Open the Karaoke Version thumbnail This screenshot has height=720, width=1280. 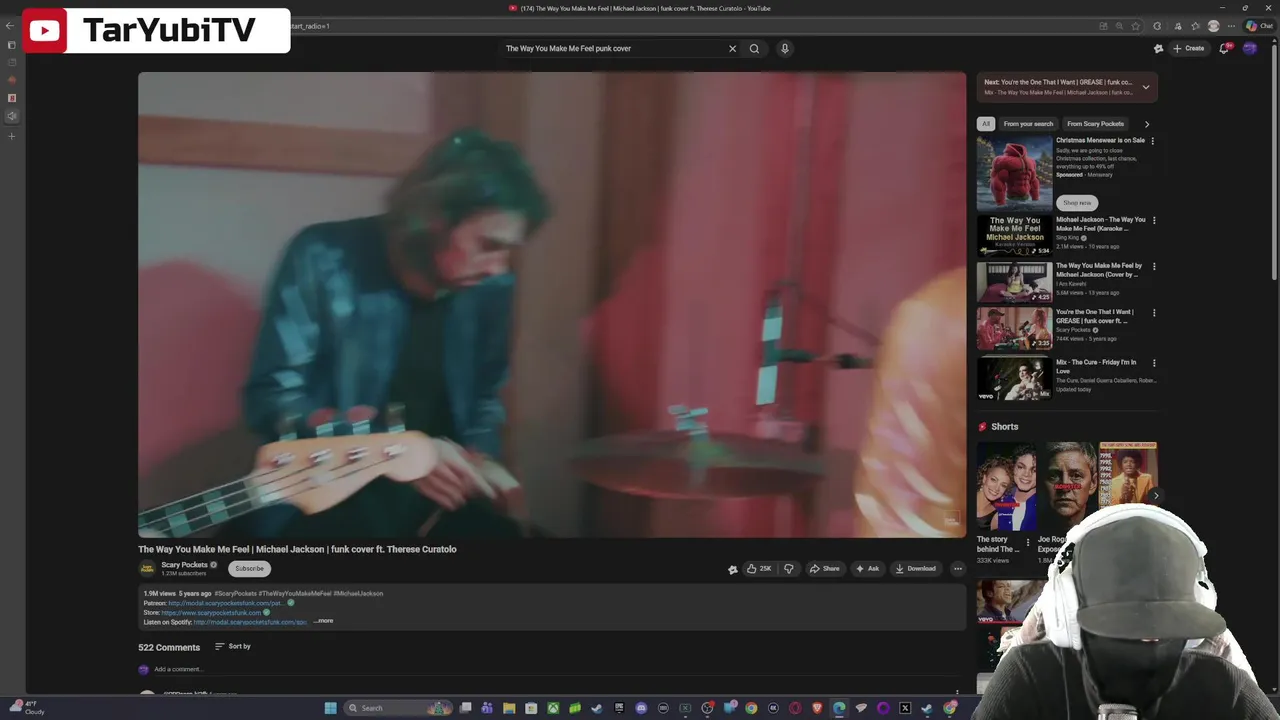pos(1014,236)
